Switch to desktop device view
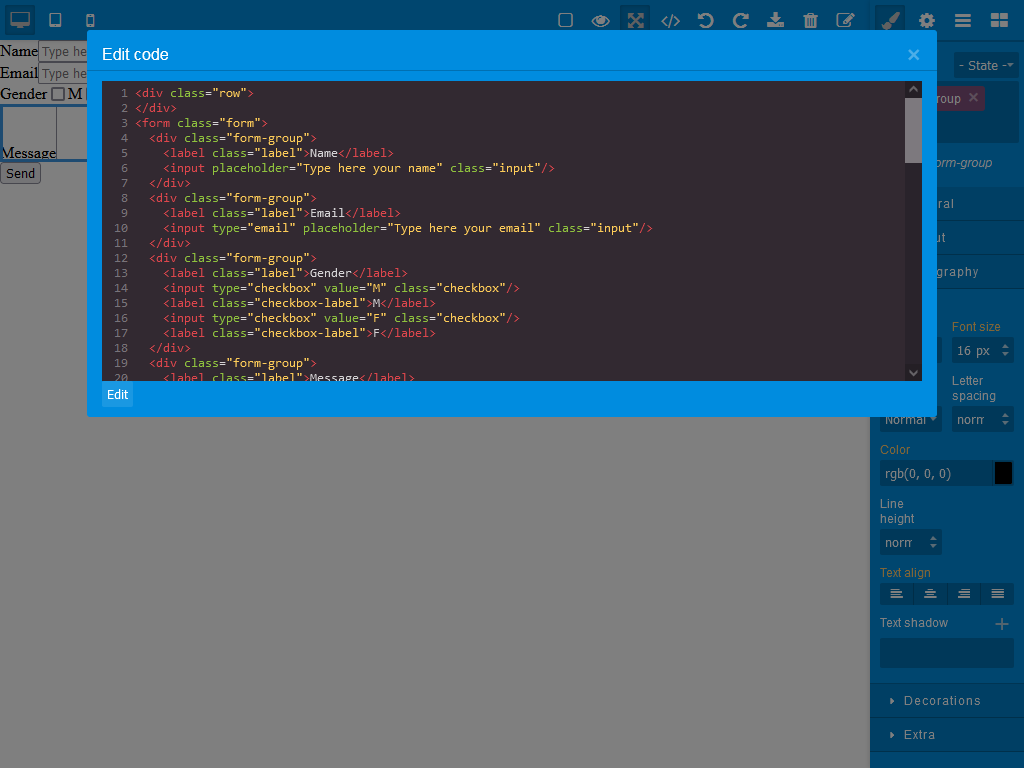The height and width of the screenshot is (768, 1024). 20,20
